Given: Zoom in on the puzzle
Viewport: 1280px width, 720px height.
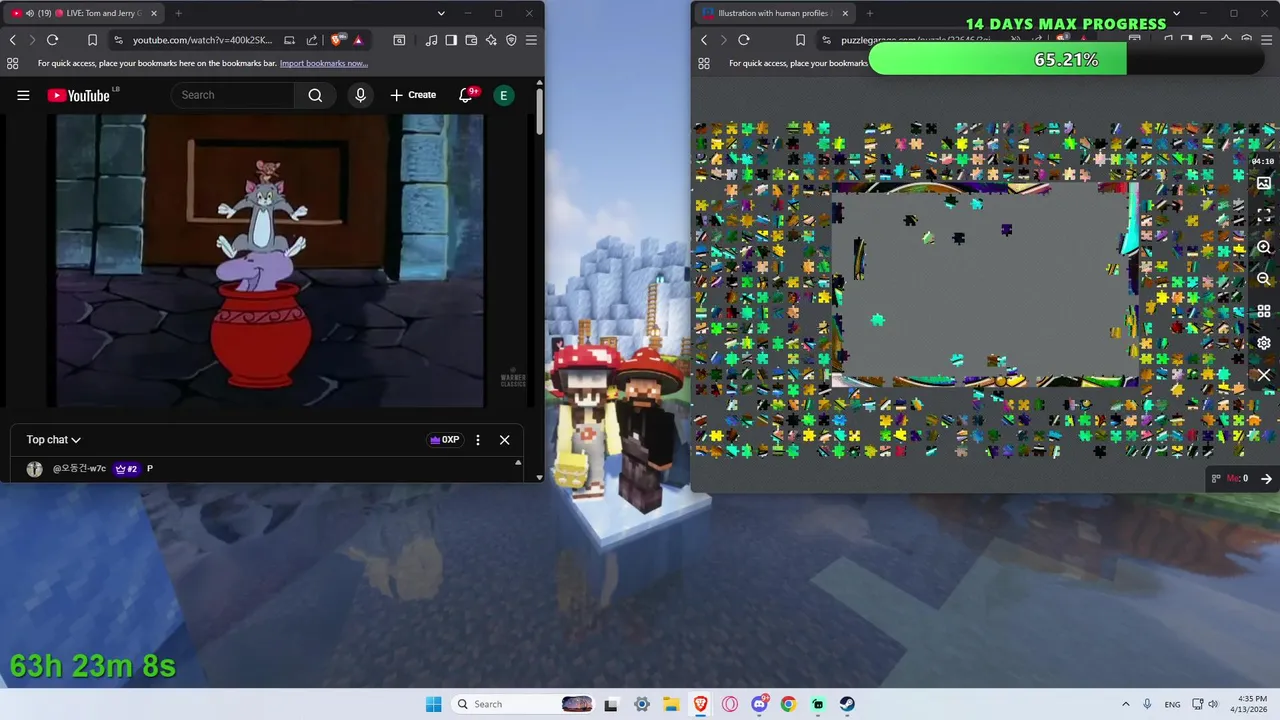Looking at the screenshot, I should [1264, 247].
